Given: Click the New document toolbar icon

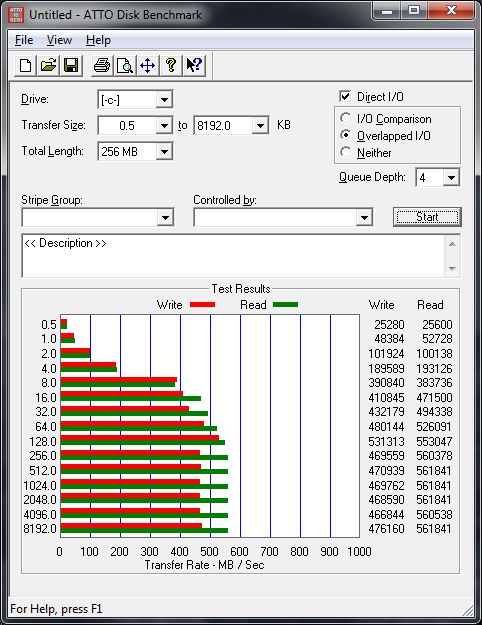Looking at the screenshot, I should pos(25,65).
